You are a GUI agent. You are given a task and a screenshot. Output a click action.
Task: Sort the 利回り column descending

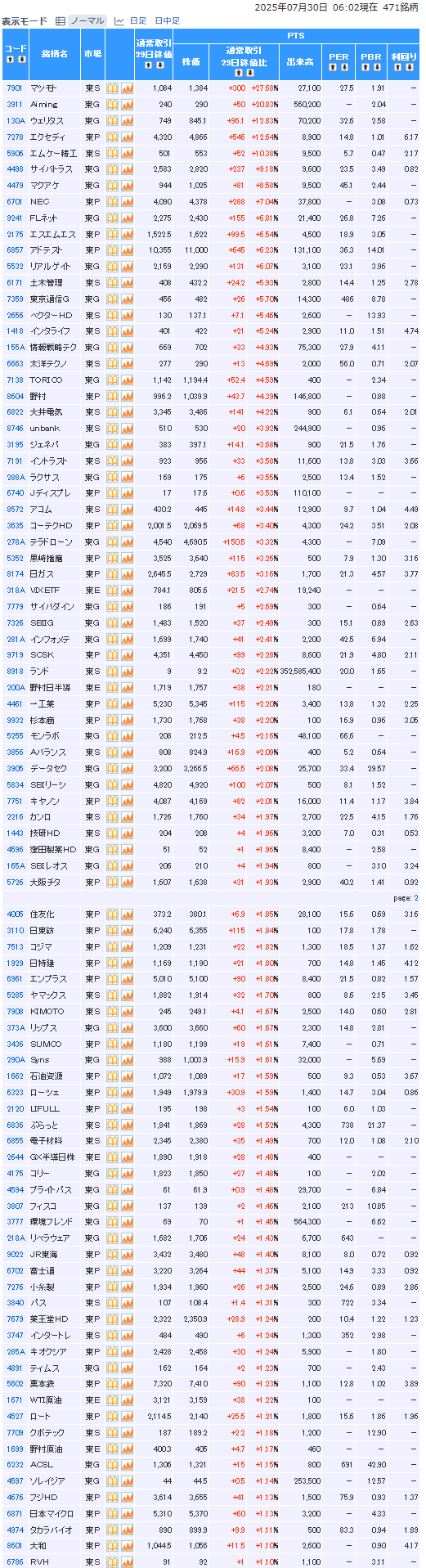[x=409, y=66]
